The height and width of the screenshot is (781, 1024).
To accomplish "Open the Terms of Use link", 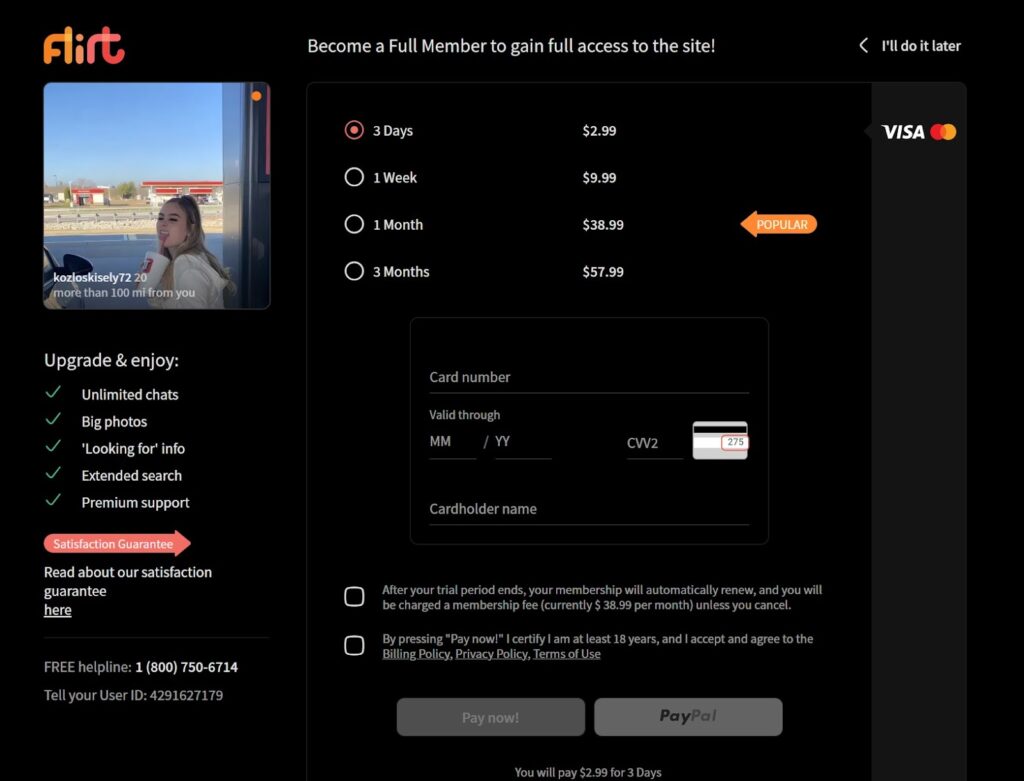I will coord(566,653).
